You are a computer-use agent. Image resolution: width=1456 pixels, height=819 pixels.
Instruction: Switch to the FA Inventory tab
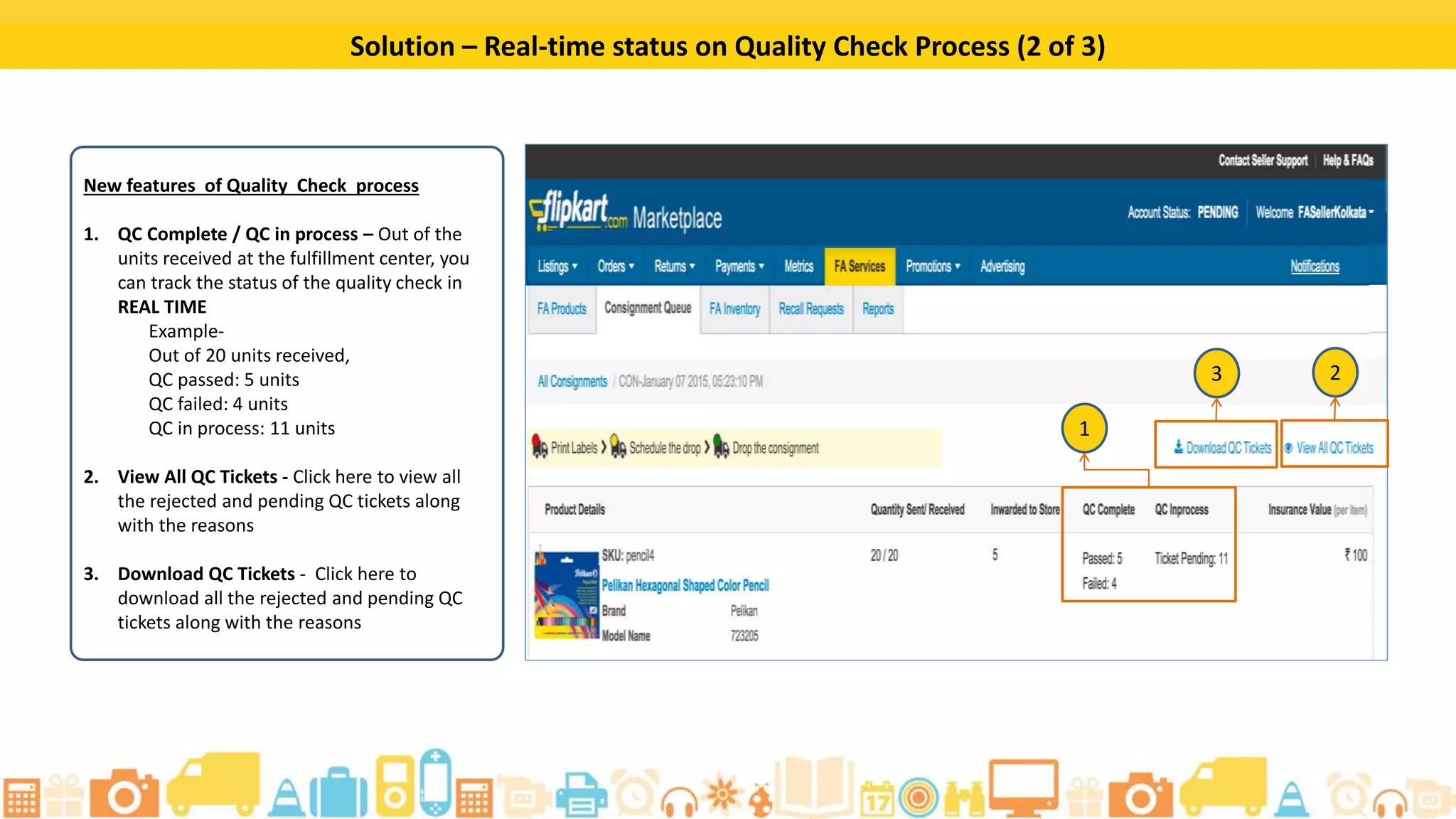pos(734,309)
